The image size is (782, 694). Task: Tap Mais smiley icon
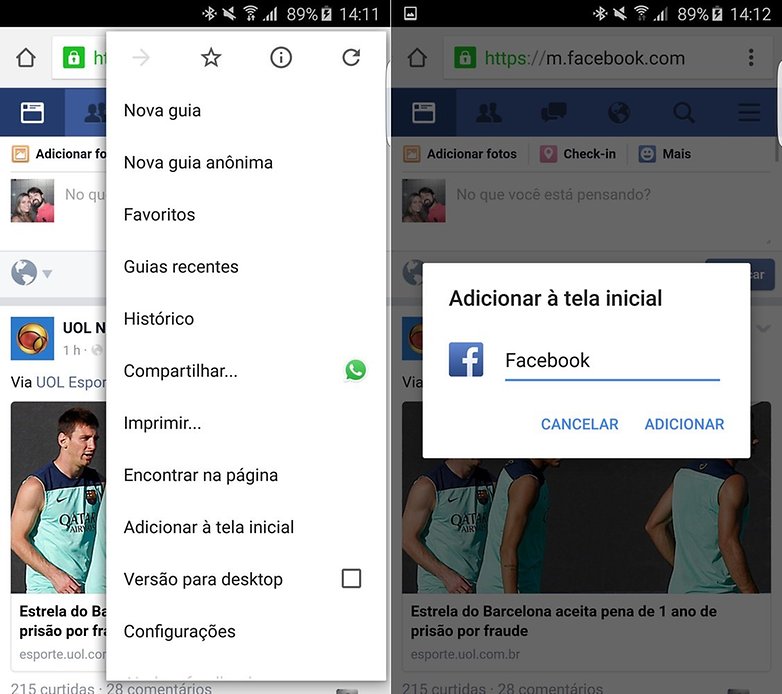pos(647,154)
